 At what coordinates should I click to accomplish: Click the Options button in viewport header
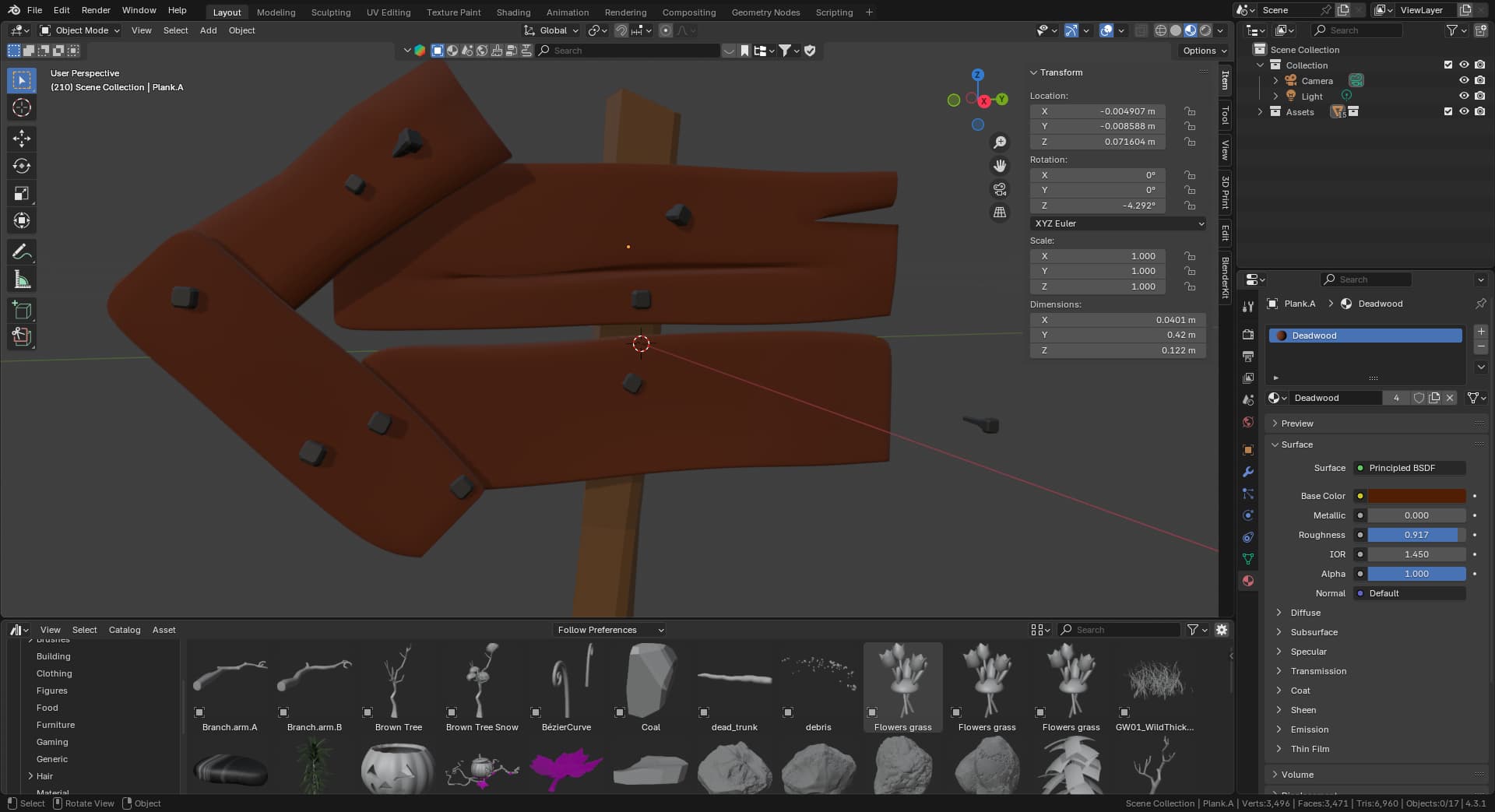1204,51
